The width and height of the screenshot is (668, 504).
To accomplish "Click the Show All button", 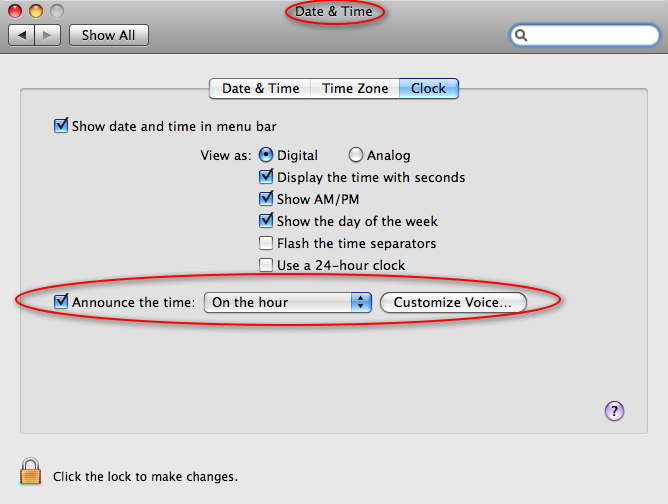I will pyautogui.click(x=109, y=35).
